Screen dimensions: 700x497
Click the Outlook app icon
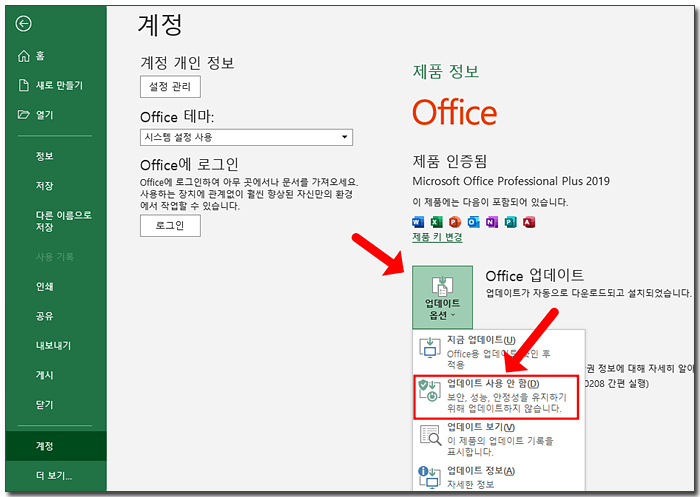point(473,222)
